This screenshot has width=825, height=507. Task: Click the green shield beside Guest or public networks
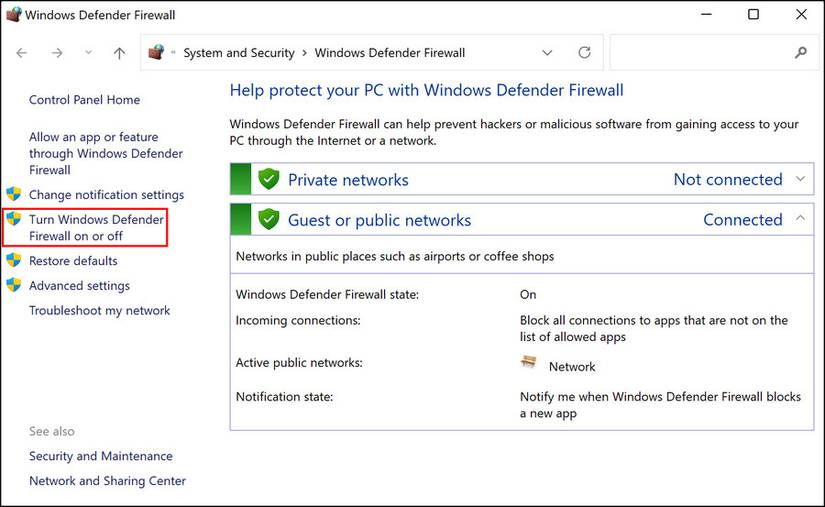click(268, 220)
